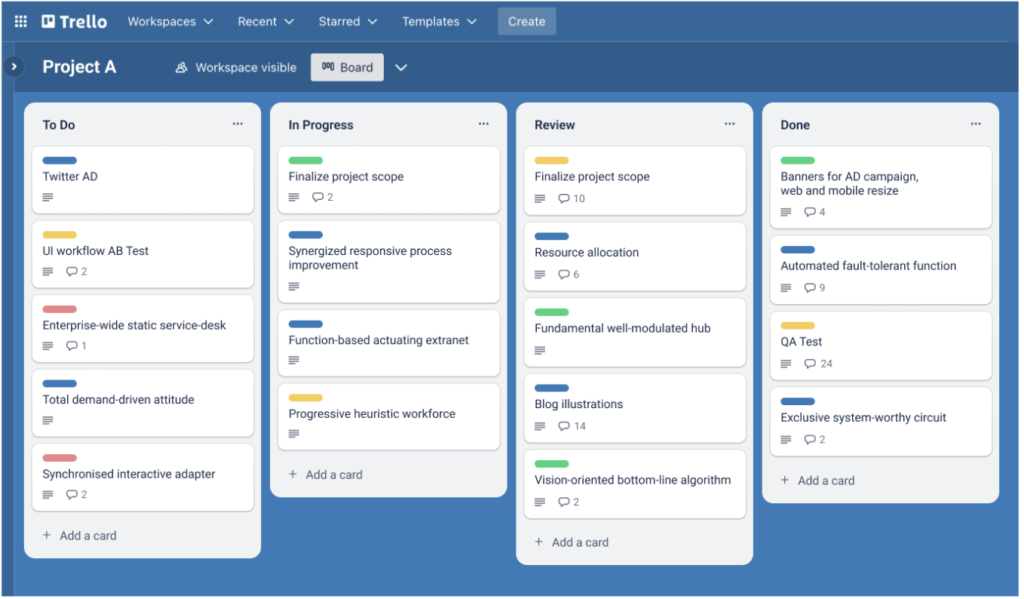Click description icon on Total demand-driven attitude
Image resolution: width=1024 pixels, height=599 pixels.
[x=48, y=421]
